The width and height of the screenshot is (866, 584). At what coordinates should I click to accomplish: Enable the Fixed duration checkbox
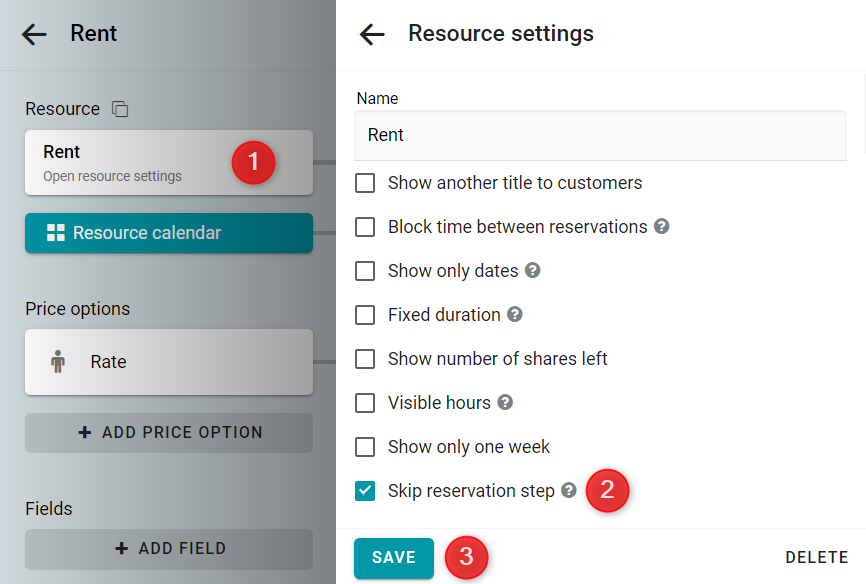click(x=365, y=314)
